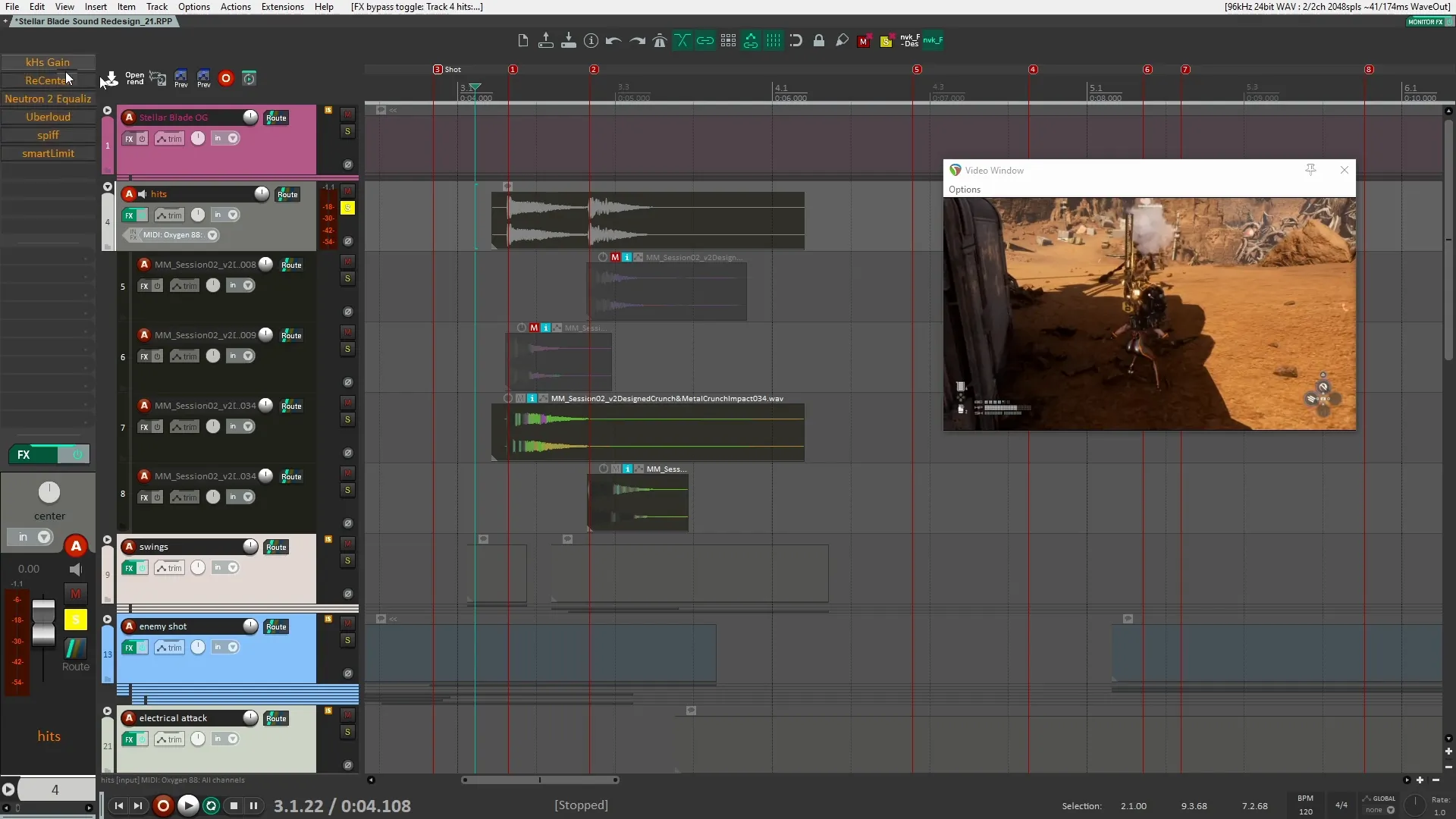The image size is (1456, 819).
Task: Open project settings via the info toolbar icon
Action: coord(591,40)
